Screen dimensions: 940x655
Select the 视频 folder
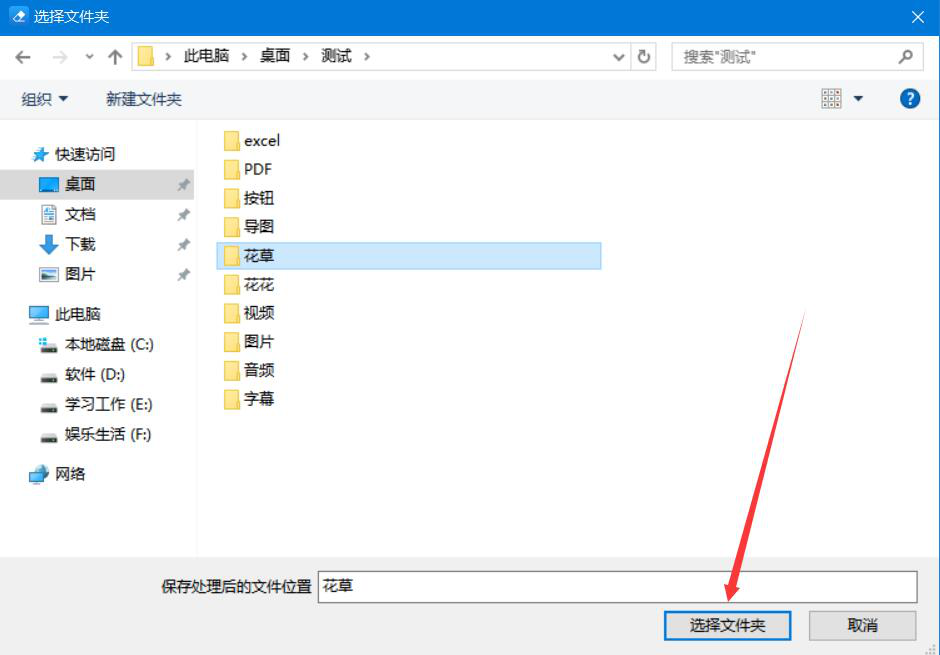pyautogui.click(x=249, y=313)
